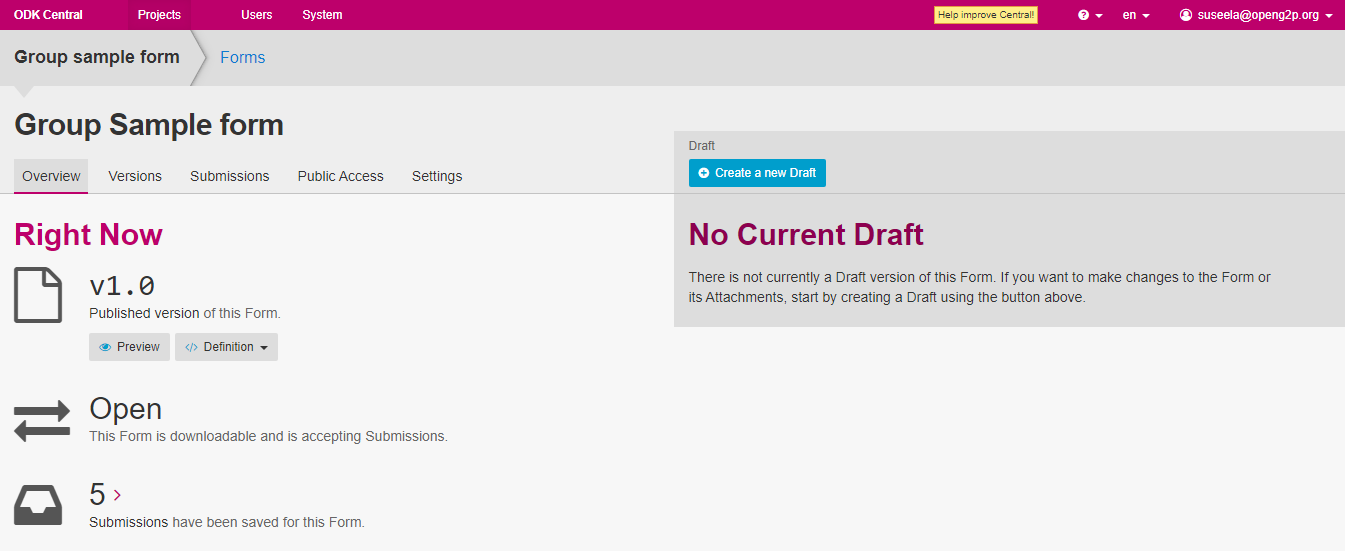Open the Submissions tab

[229, 176]
